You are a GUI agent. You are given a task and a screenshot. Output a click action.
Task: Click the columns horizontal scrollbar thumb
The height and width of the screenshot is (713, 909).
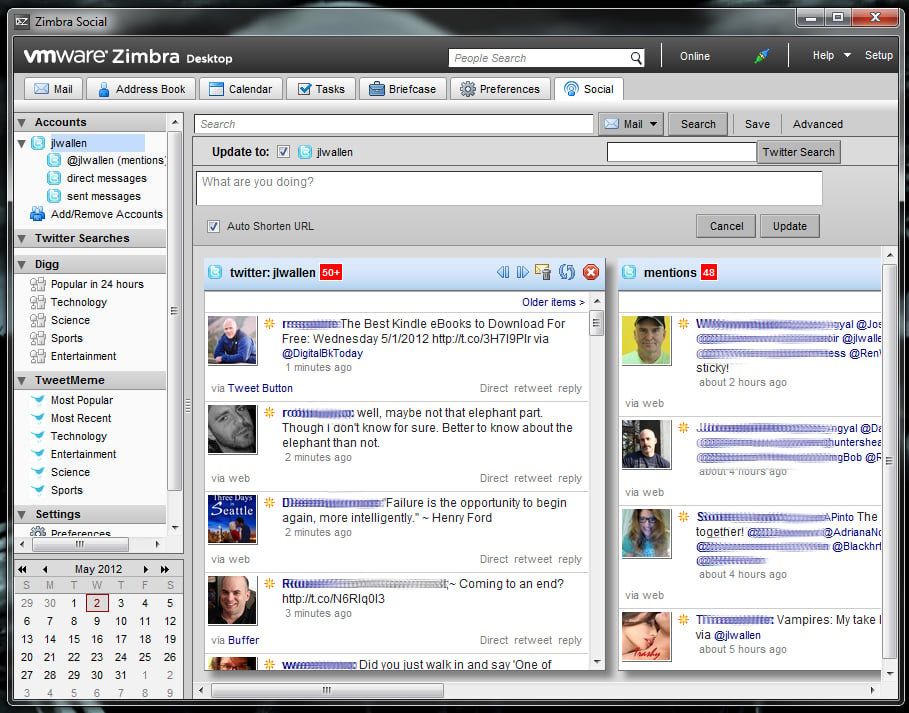coord(328,690)
